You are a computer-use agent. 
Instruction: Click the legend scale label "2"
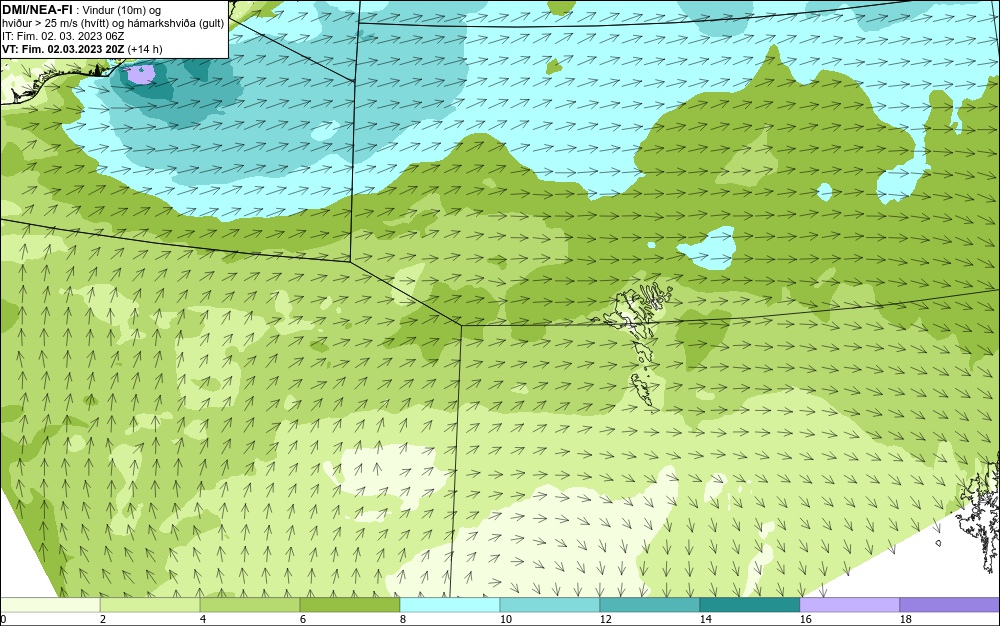[103, 619]
